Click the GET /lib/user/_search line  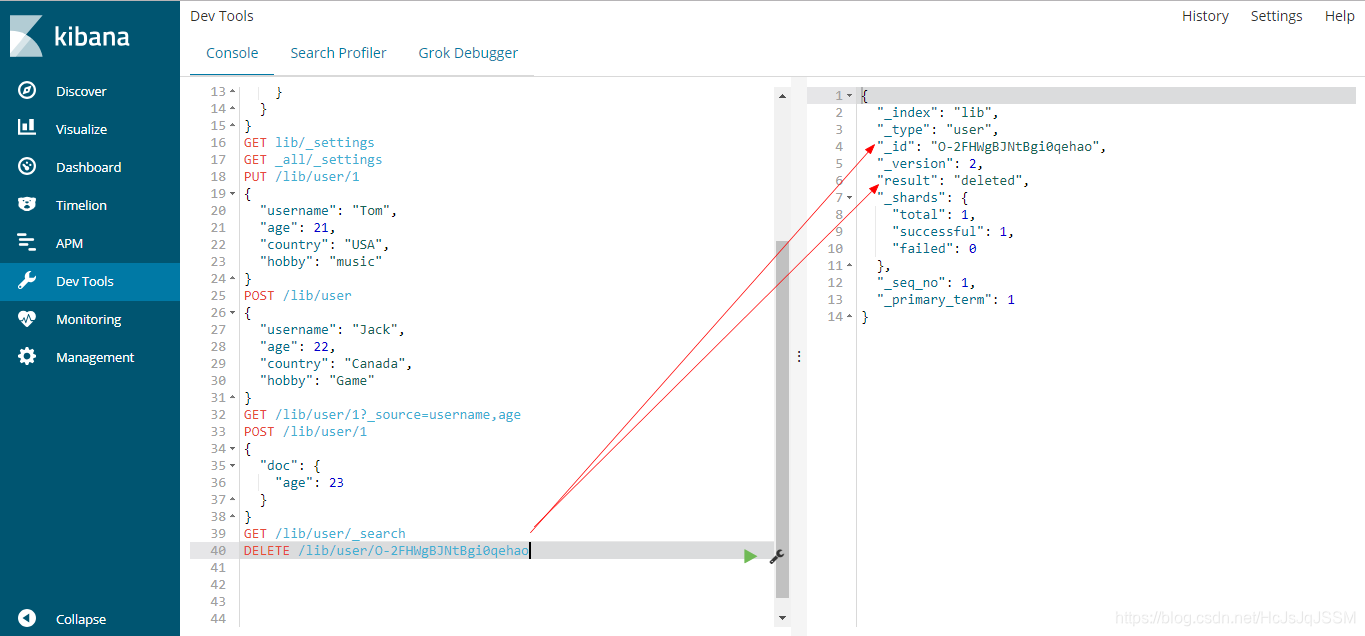click(x=325, y=534)
